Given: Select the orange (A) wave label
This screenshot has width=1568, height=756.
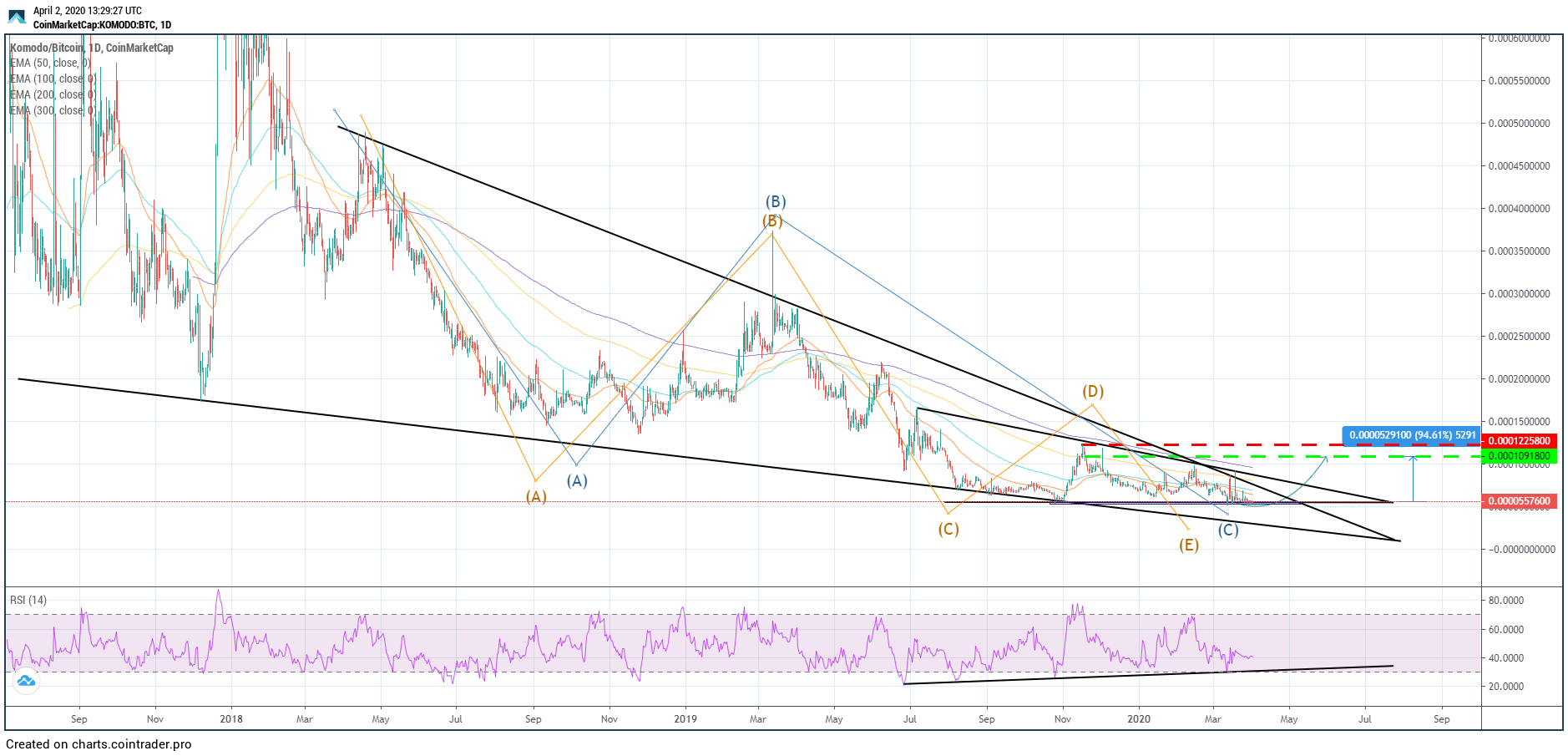Looking at the screenshot, I should tap(536, 496).
